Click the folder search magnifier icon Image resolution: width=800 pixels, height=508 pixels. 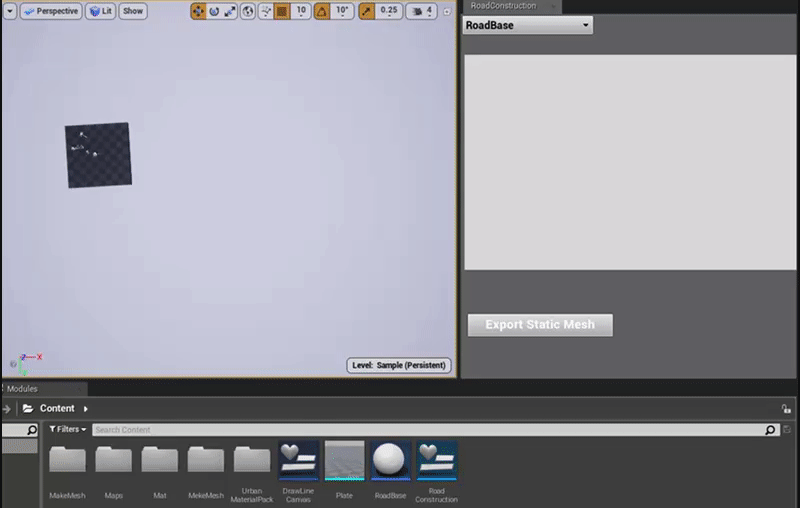click(x=32, y=430)
